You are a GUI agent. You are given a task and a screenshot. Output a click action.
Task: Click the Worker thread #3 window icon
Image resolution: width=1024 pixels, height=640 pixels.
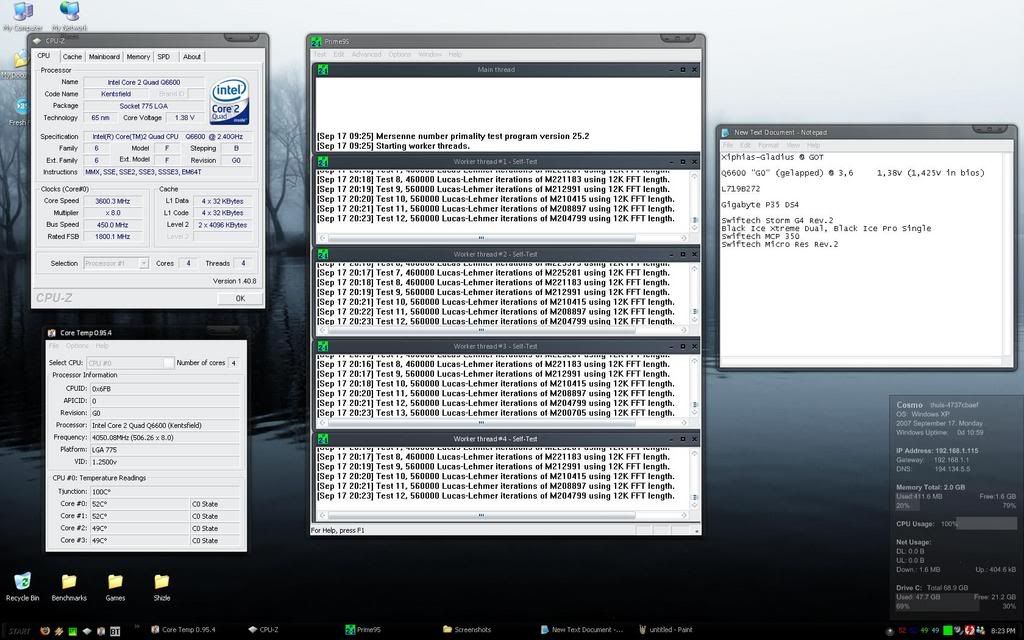coord(323,346)
